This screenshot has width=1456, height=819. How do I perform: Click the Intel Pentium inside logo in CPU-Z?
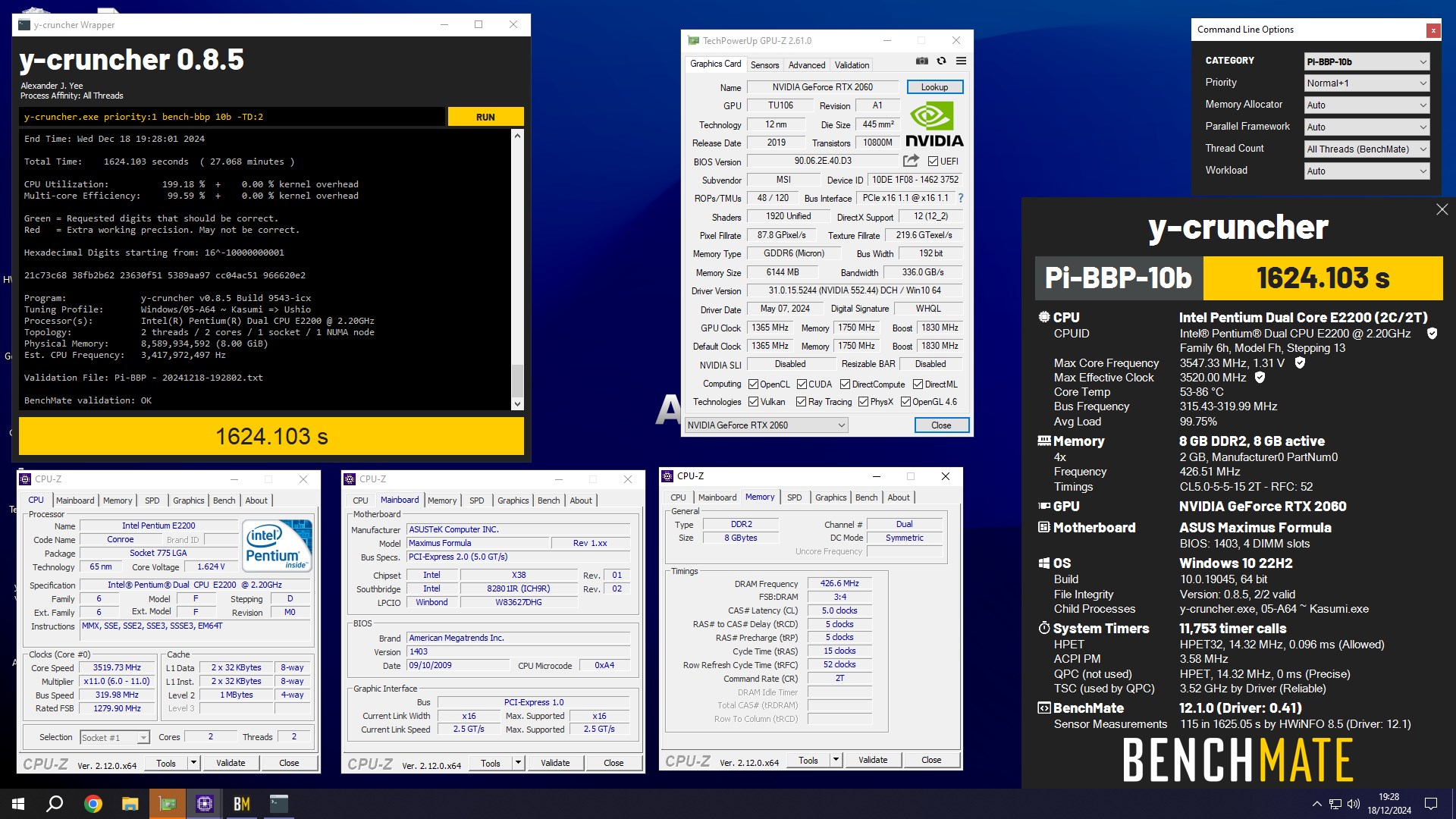(x=277, y=545)
